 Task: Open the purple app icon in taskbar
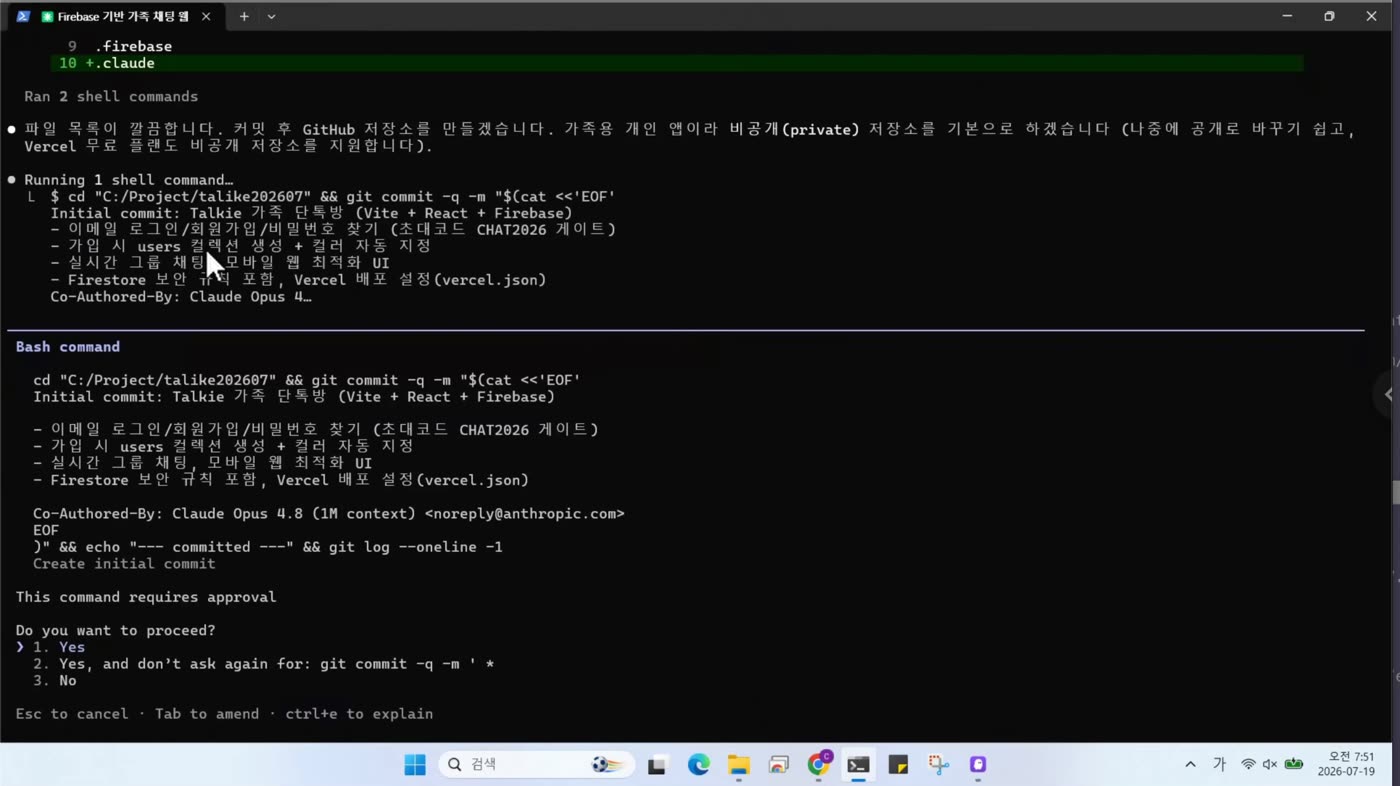pyautogui.click(x=978, y=765)
